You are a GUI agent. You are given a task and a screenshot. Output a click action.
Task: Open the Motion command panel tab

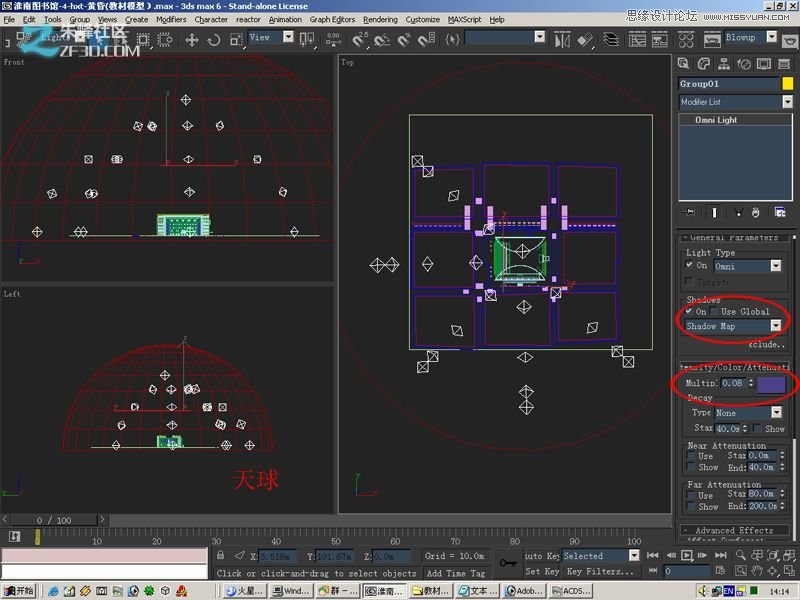(744, 64)
